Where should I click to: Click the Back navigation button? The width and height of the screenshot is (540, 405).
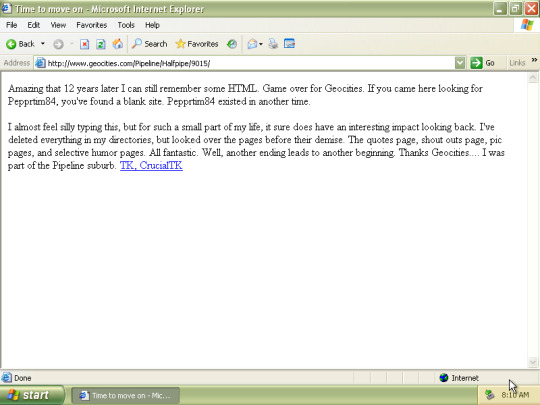[x=20, y=44]
